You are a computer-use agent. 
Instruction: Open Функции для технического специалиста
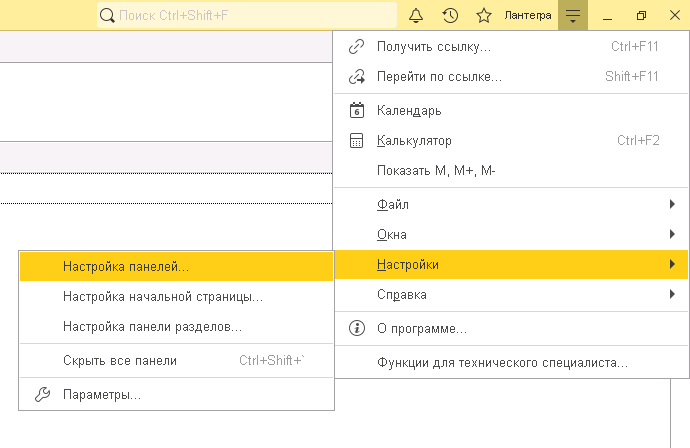pyautogui.click(x=502, y=362)
